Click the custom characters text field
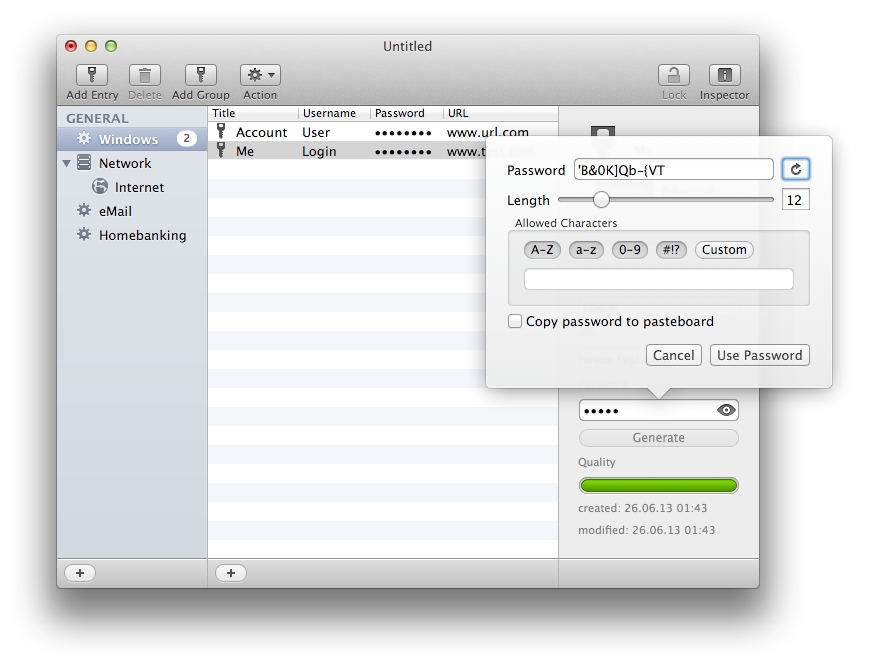The width and height of the screenshot is (869, 667). [x=658, y=279]
